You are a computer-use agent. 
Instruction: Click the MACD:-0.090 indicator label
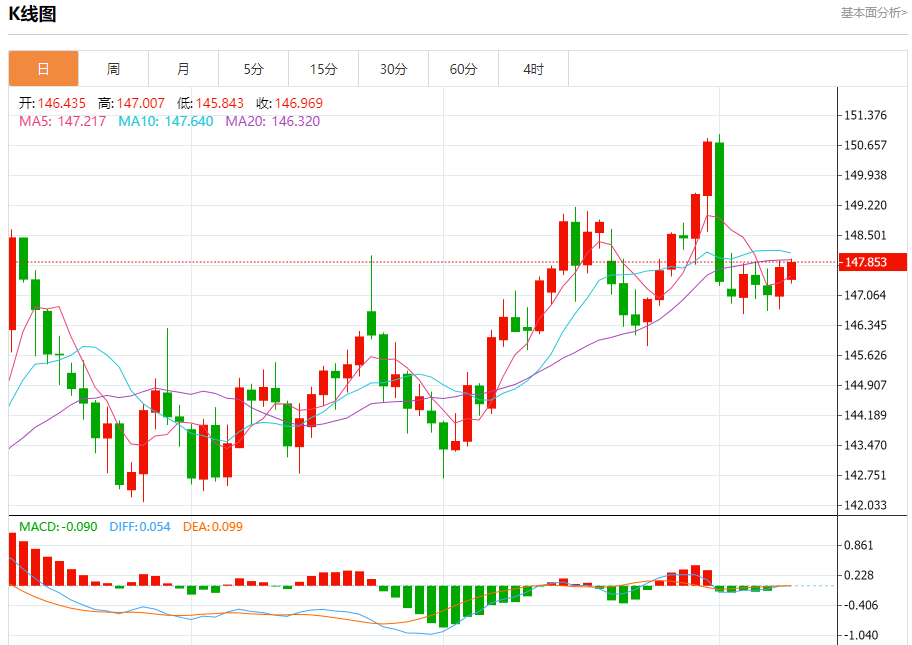58,527
